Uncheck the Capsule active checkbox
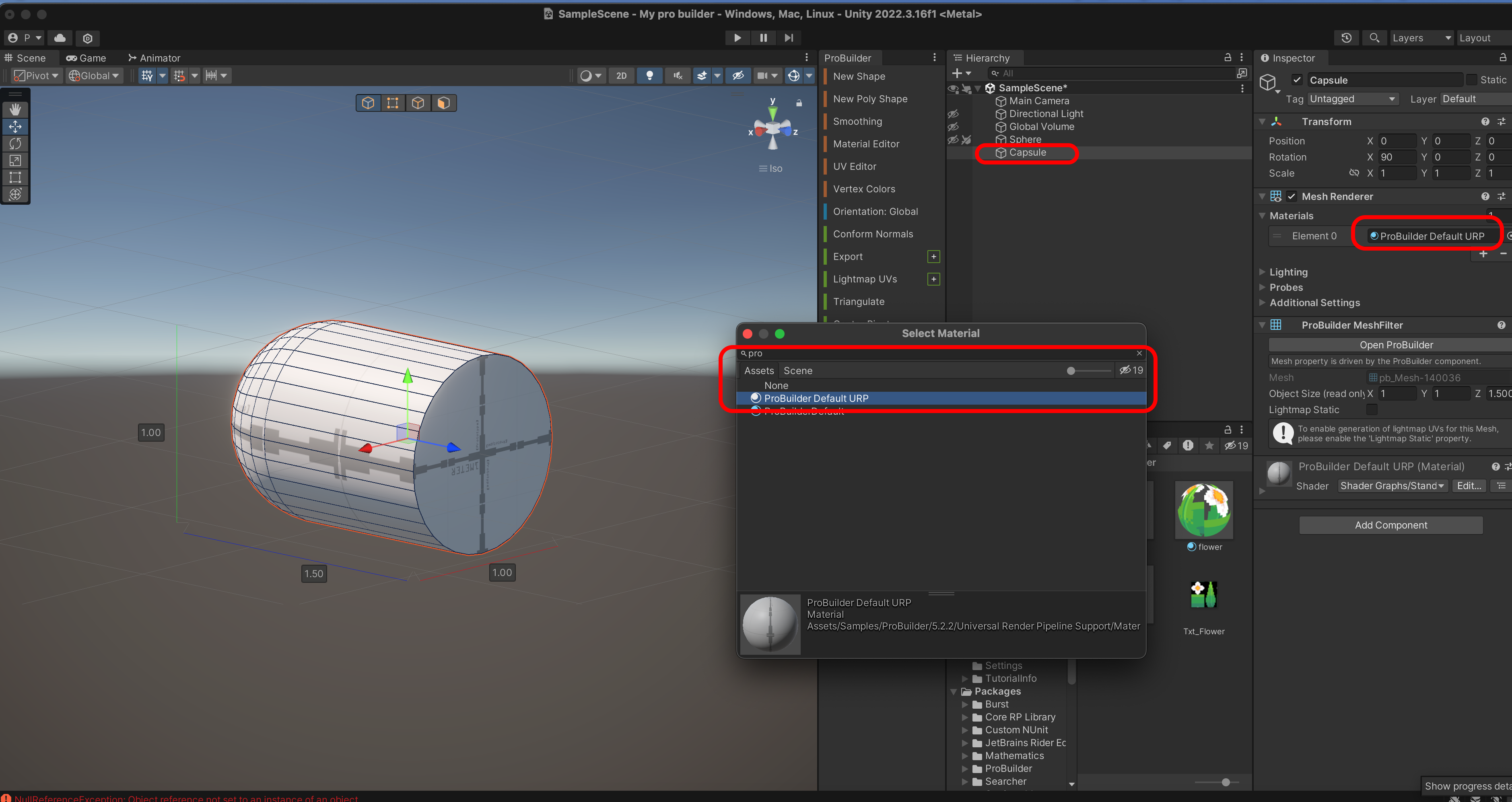Screen dimensions: 1512x802 [x=1297, y=80]
